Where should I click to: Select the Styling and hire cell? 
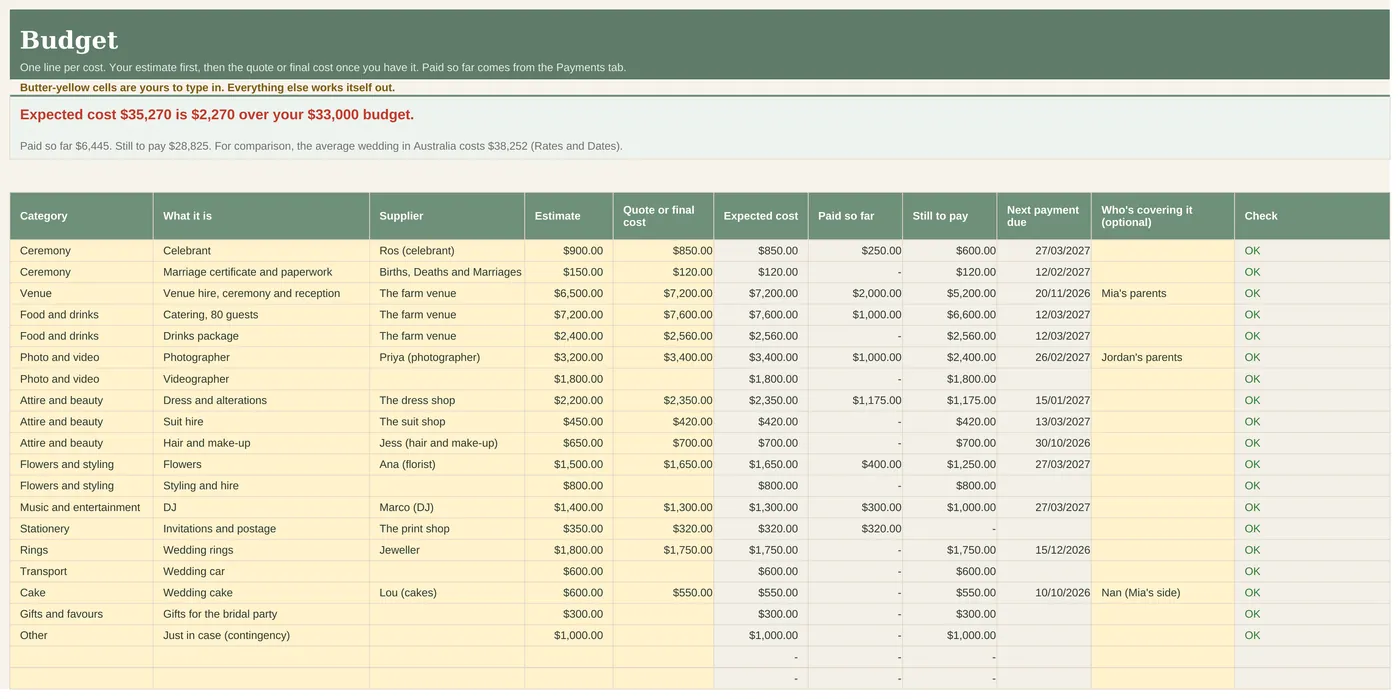261,486
